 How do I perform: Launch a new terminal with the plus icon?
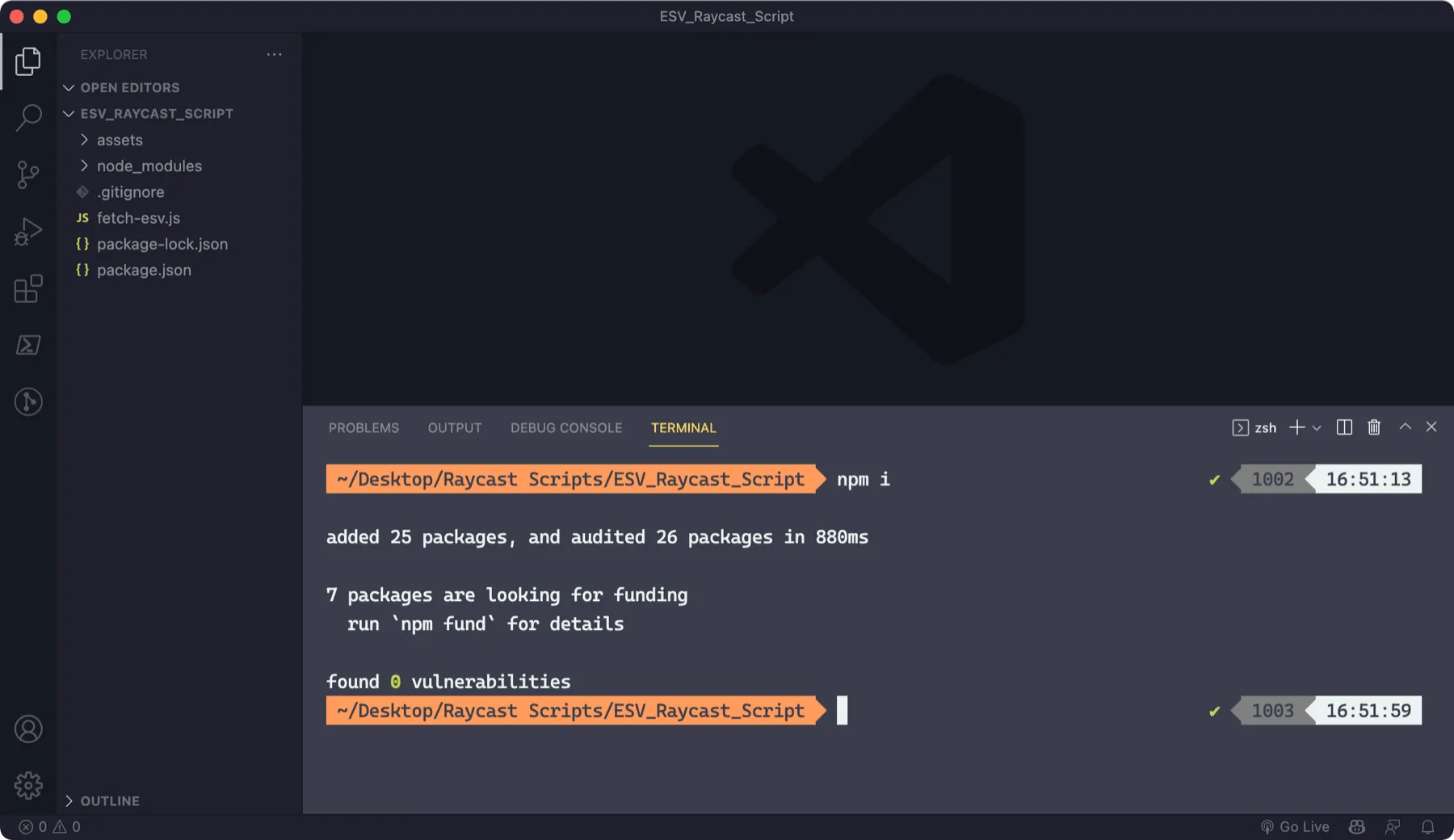coord(1296,427)
